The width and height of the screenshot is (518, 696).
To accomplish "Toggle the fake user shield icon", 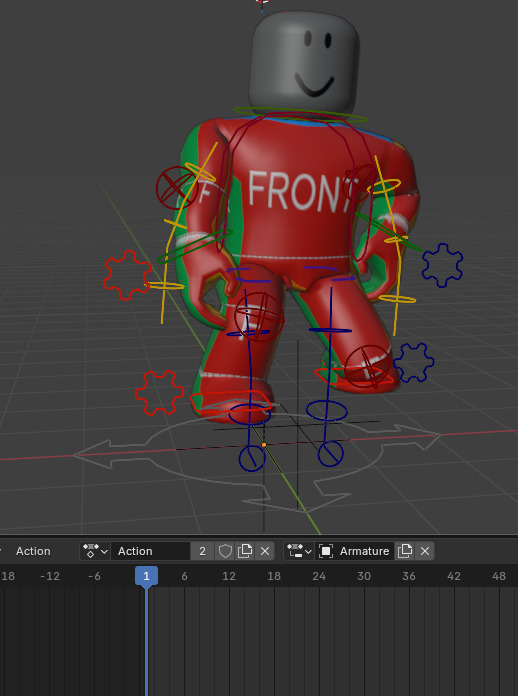I will point(225,551).
